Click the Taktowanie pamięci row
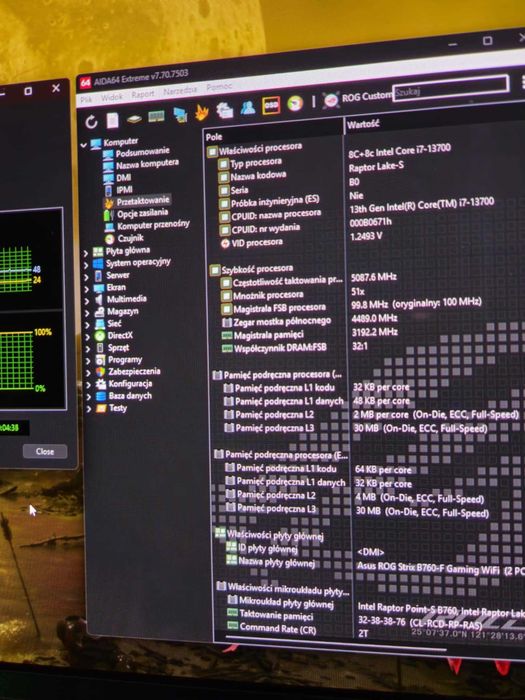525x700 pixels. (276, 615)
